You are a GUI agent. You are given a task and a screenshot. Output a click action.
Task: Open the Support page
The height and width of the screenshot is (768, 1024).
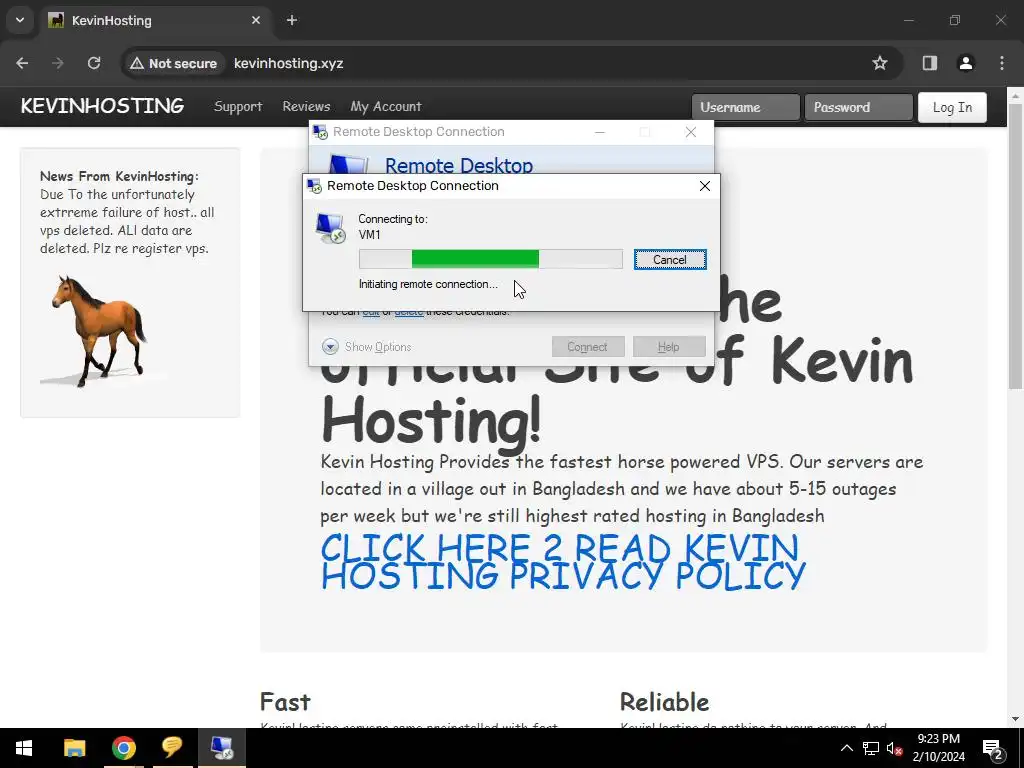238,106
